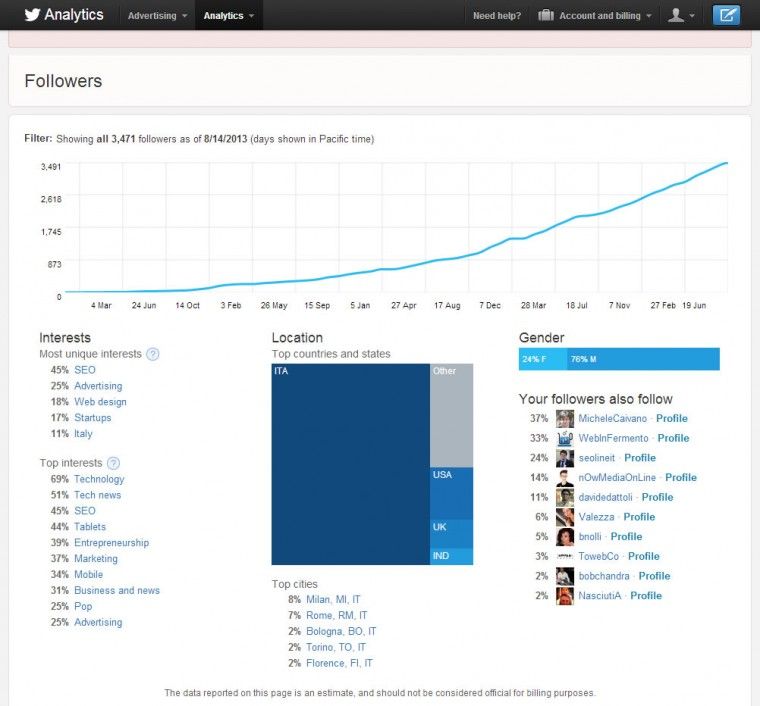Click davidedattoli's avatar picture
760x706 pixels.
pos(565,498)
